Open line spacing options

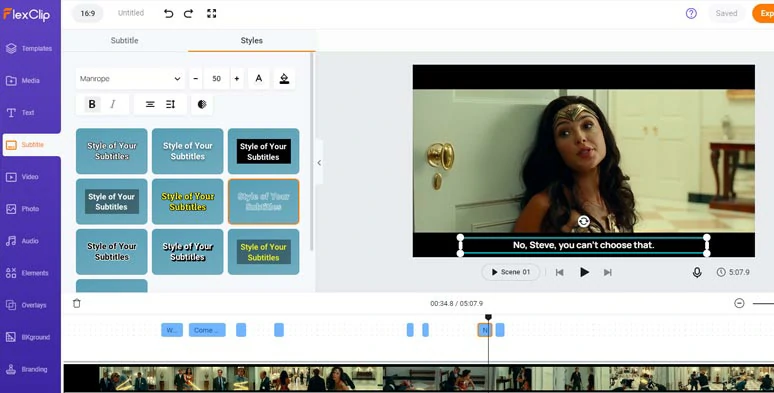[x=170, y=104]
